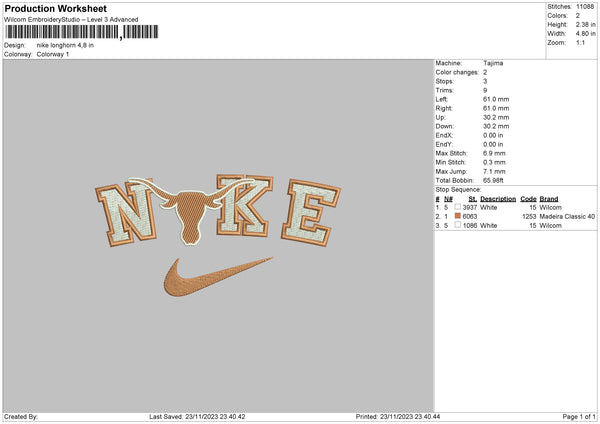Screen dimensions: 600x424
Task: Click the 'Brand' column header
Action: [x=549, y=199]
